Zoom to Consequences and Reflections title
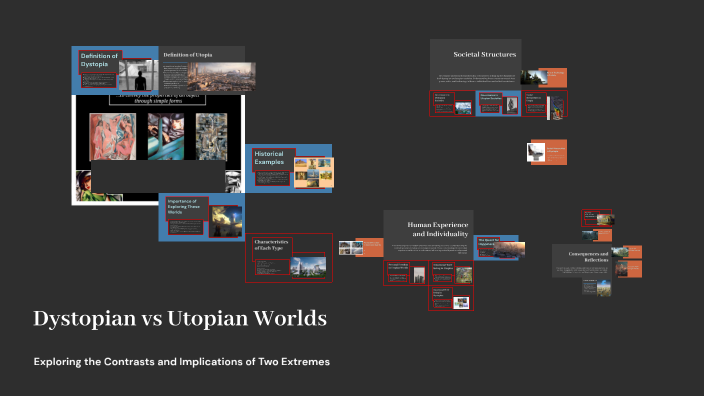704x396 pixels. click(x=588, y=257)
